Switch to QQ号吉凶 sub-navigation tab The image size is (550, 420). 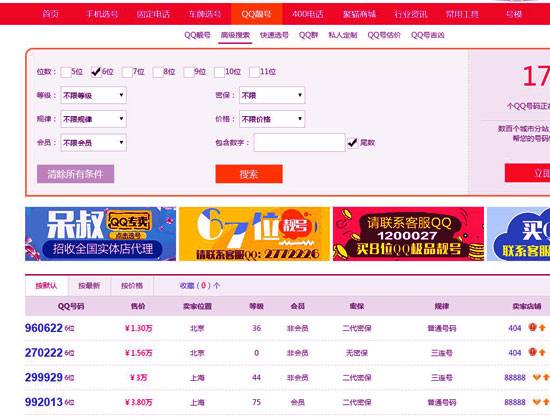pyautogui.click(x=428, y=35)
